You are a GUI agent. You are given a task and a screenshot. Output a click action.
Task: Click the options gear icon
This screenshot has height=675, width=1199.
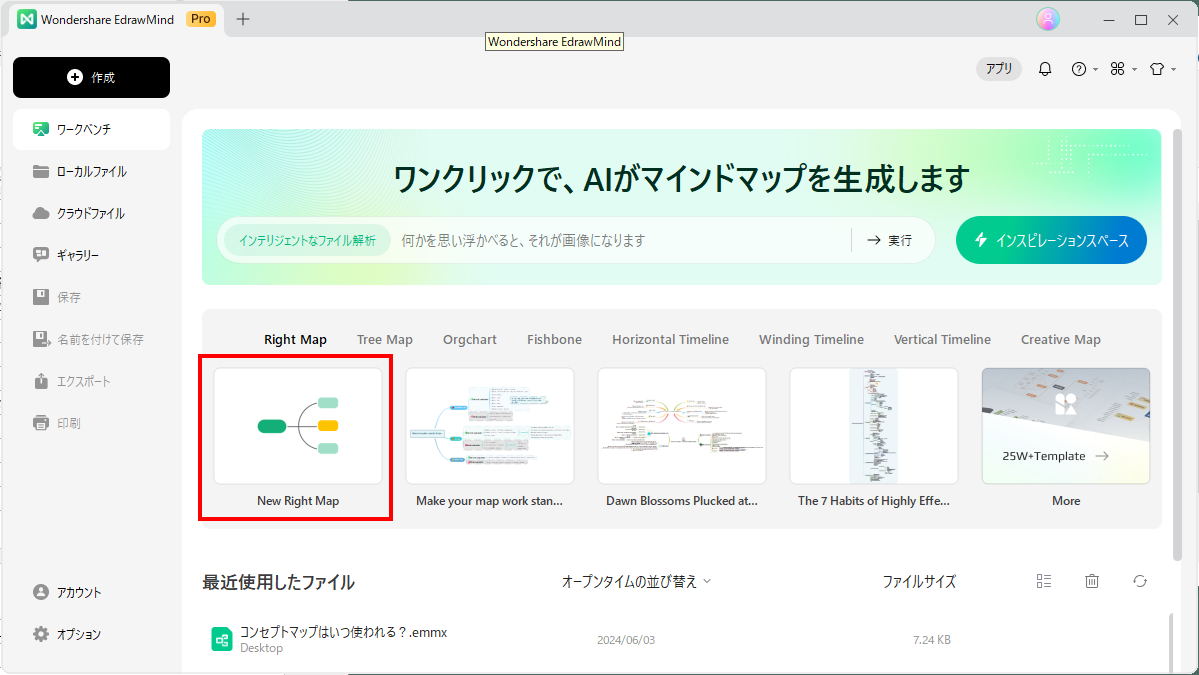pos(41,634)
